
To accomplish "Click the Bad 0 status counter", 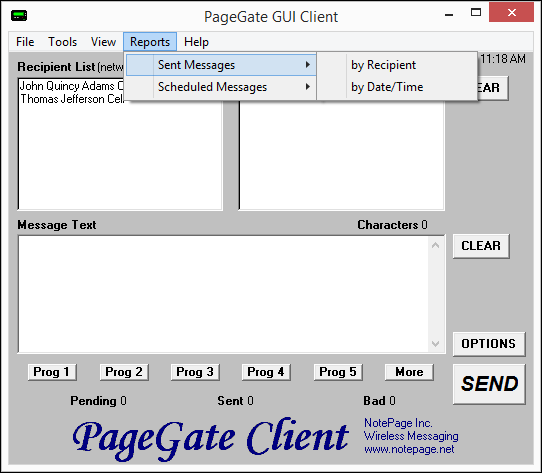I will coord(380,401).
